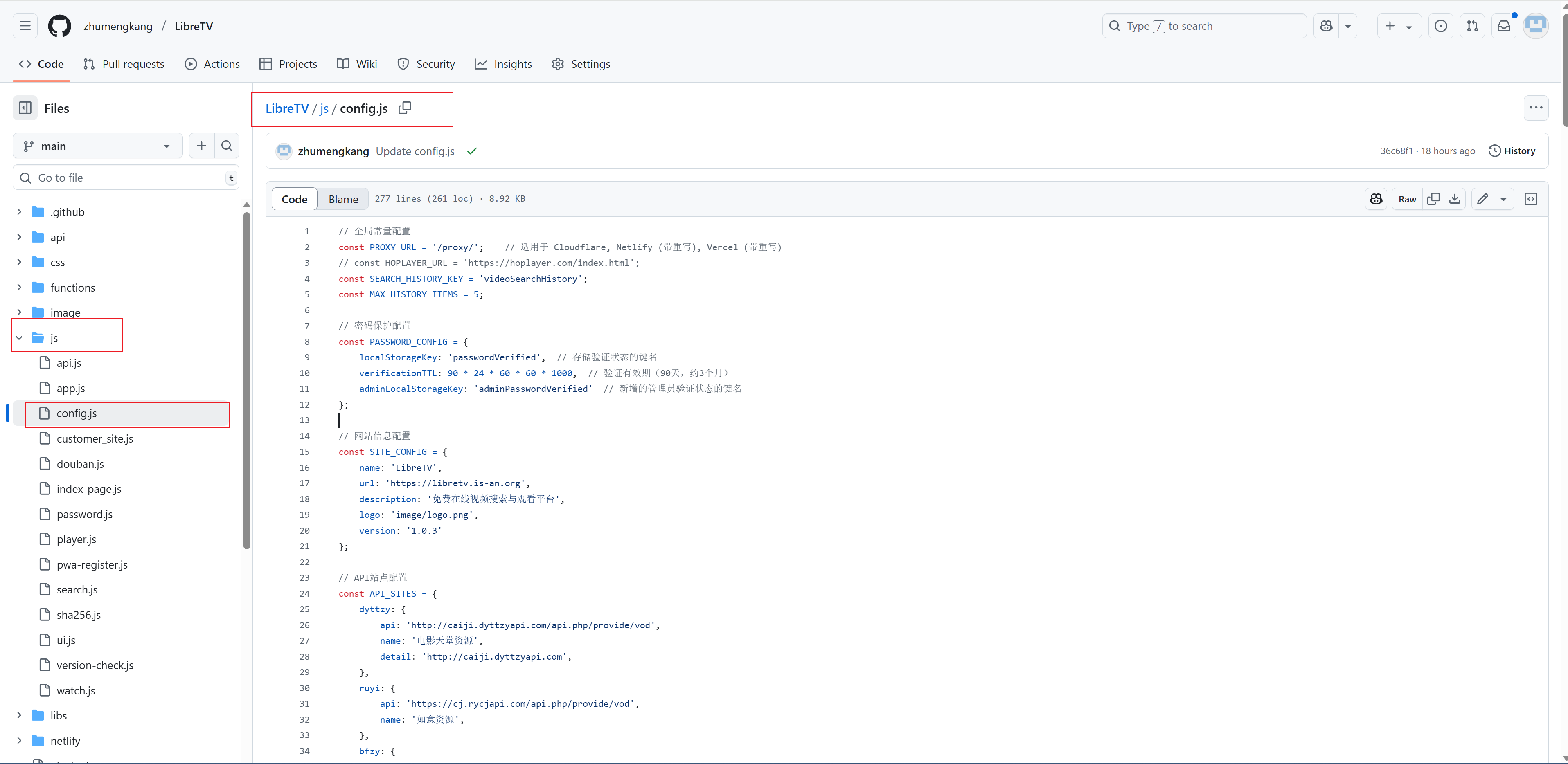Open the symbols panel

tap(1531, 199)
